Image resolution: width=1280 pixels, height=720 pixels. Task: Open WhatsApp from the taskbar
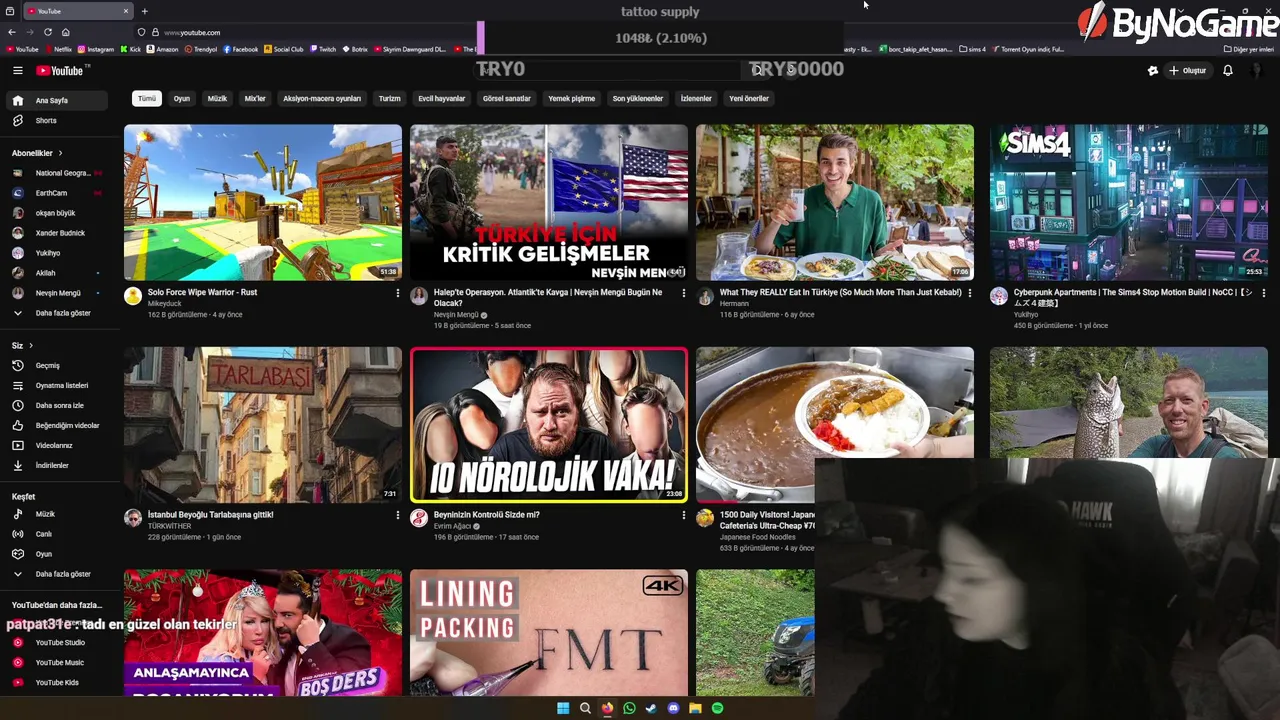pyautogui.click(x=629, y=708)
